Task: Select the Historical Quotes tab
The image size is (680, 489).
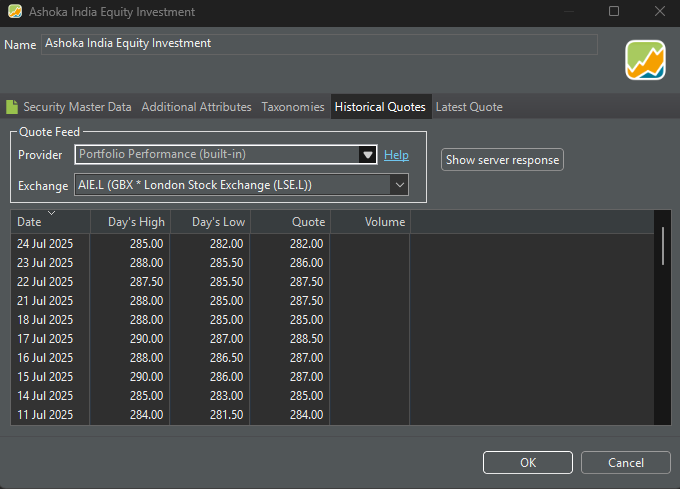Action: [380, 107]
